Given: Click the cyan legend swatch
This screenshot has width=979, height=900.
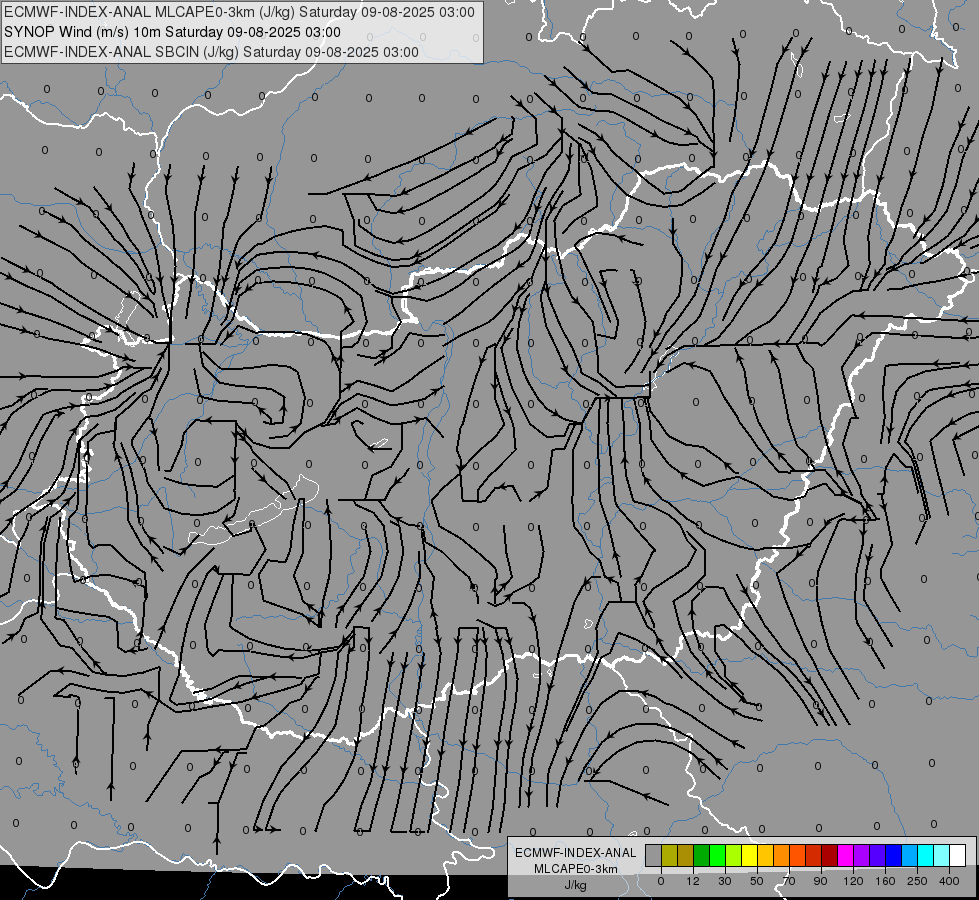Looking at the screenshot, I should pyautogui.click(x=926, y=855).
